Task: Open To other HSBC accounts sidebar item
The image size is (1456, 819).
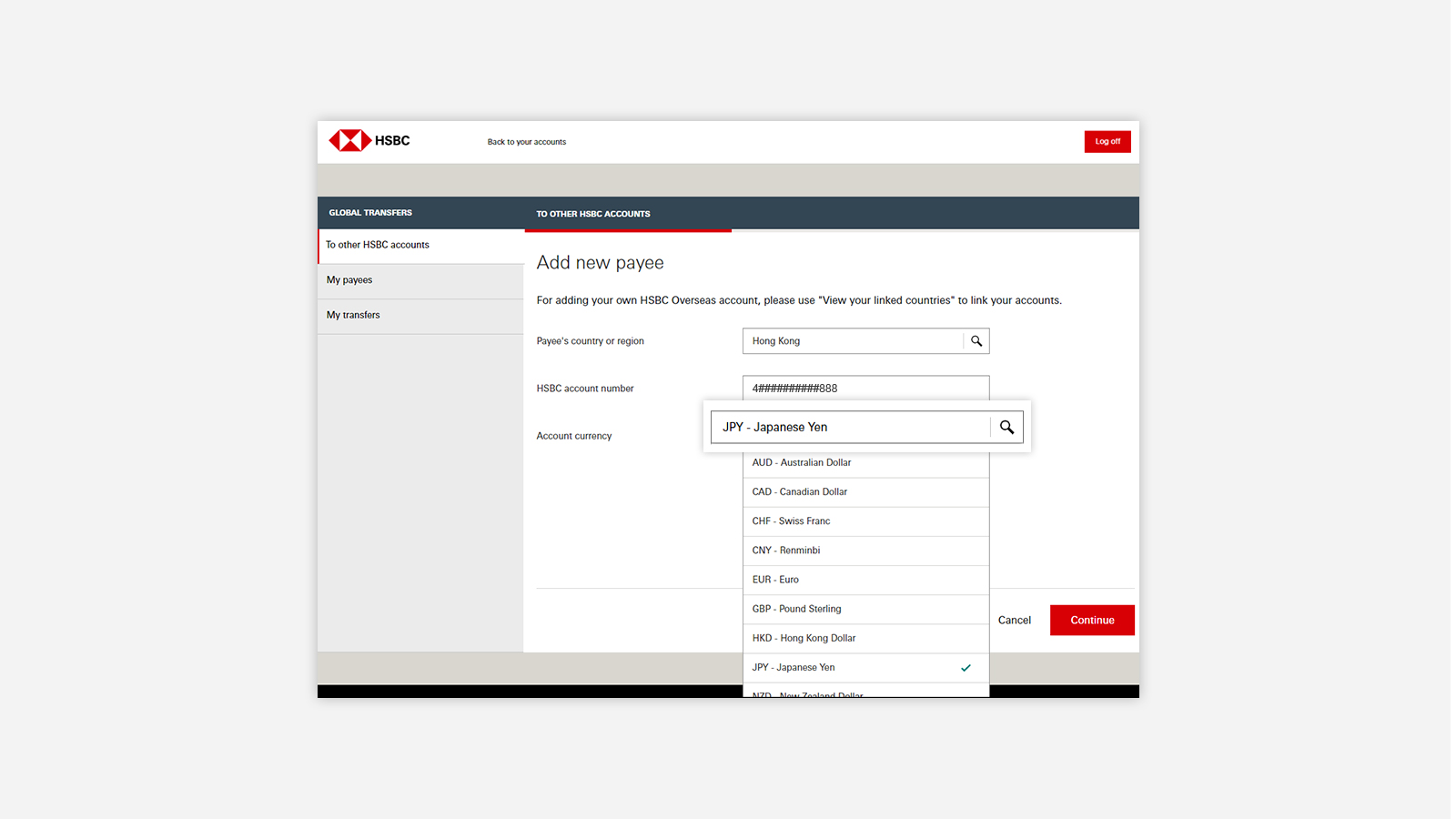Action: click(420, 246)
